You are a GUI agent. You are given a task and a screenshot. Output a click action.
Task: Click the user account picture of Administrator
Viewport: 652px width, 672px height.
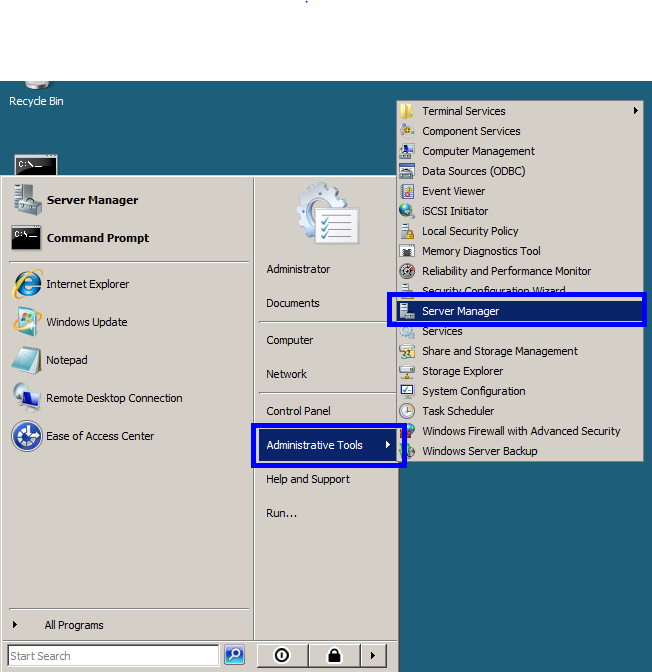[328, 213]
